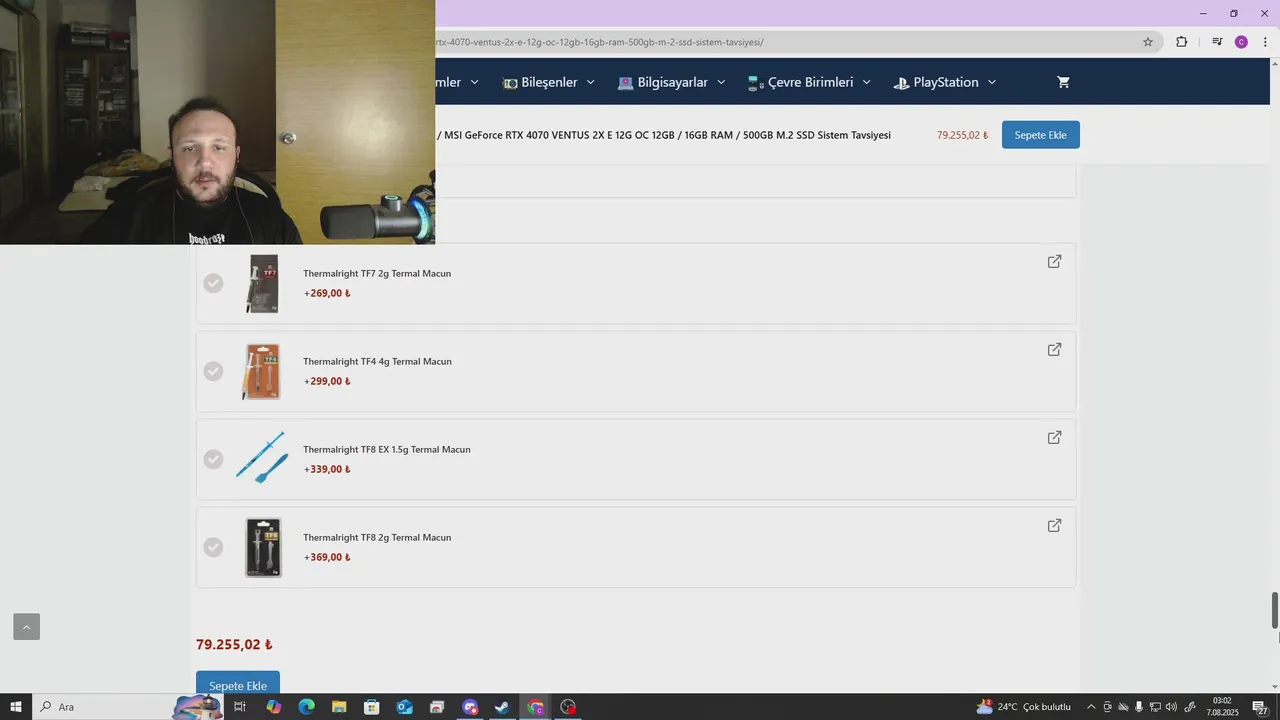This screenshot has width=1280, height=720.
Task: Click the blue TF8 EX syringe thumbnail
Action: point(262,458)
